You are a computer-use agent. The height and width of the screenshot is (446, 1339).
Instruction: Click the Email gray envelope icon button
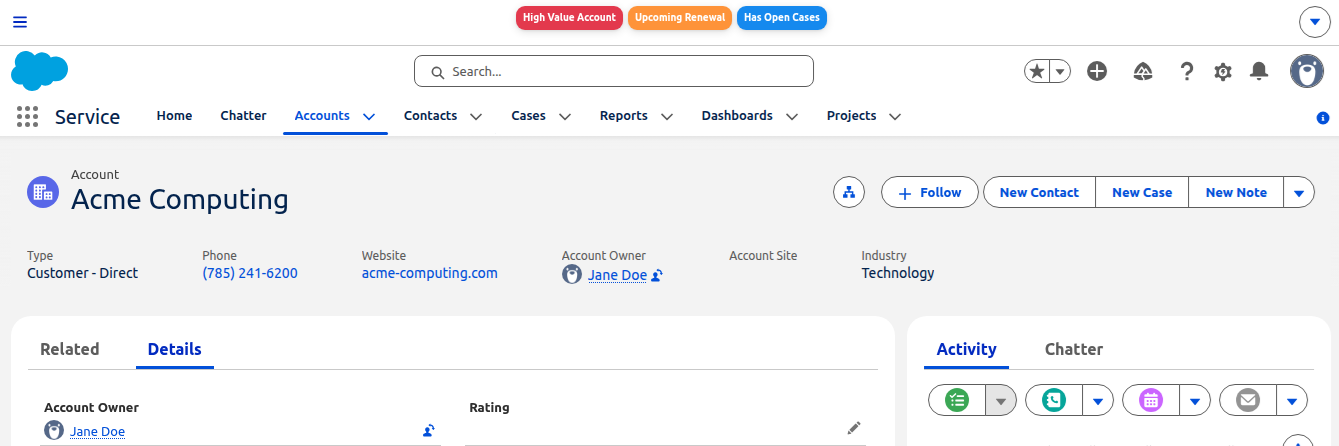pos(1248,400)
